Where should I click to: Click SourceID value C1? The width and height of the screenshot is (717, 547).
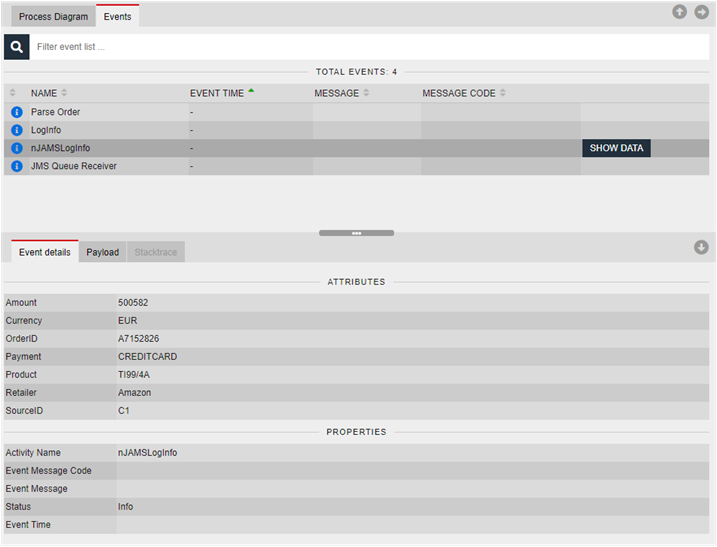click(x=124, y=411)
